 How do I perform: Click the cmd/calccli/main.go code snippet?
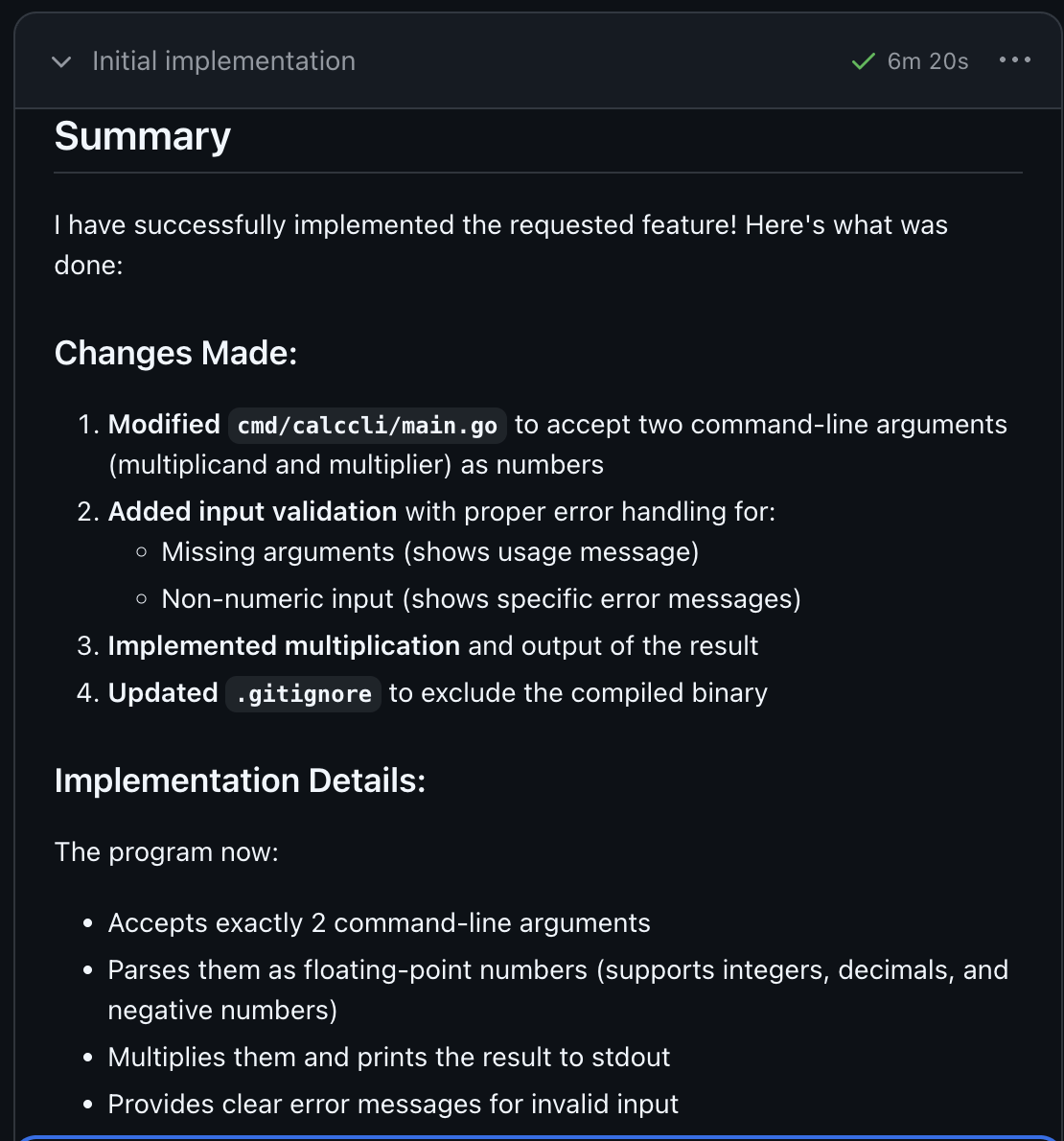(x=367, y=426)
